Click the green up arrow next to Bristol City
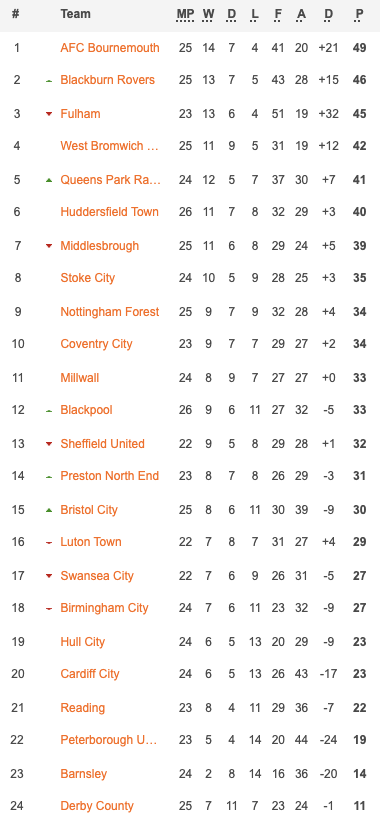Viewport: 380px width, 822px height. coord(49,510)
